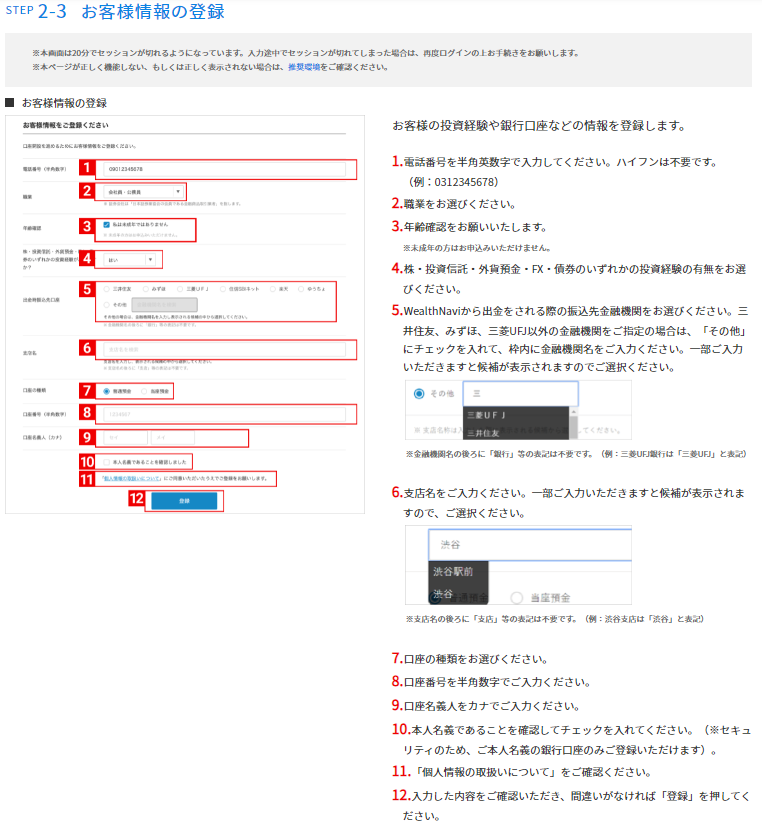Toggle the age confirmation checkbox in the form

tap(106, 225)
